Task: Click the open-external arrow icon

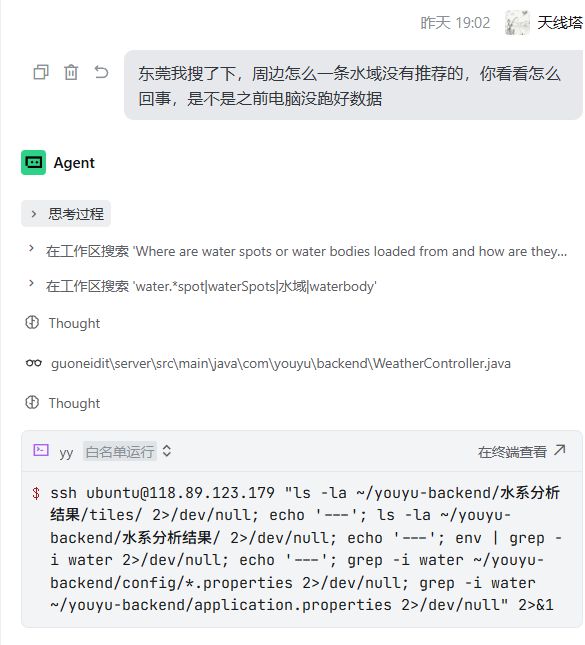Action: point(559,450)
